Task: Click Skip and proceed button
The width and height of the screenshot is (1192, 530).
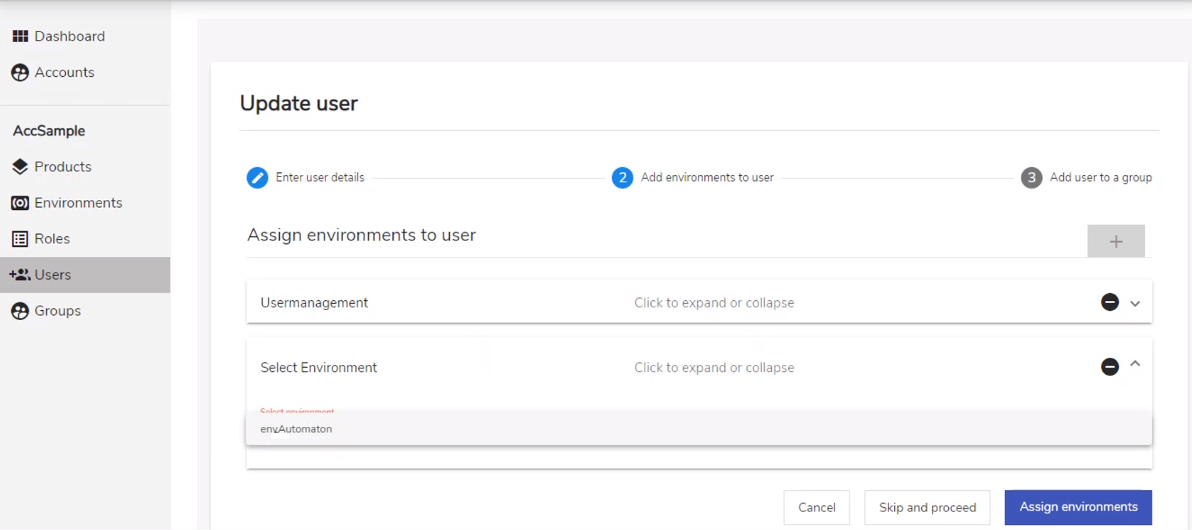Action: point(927,507)
